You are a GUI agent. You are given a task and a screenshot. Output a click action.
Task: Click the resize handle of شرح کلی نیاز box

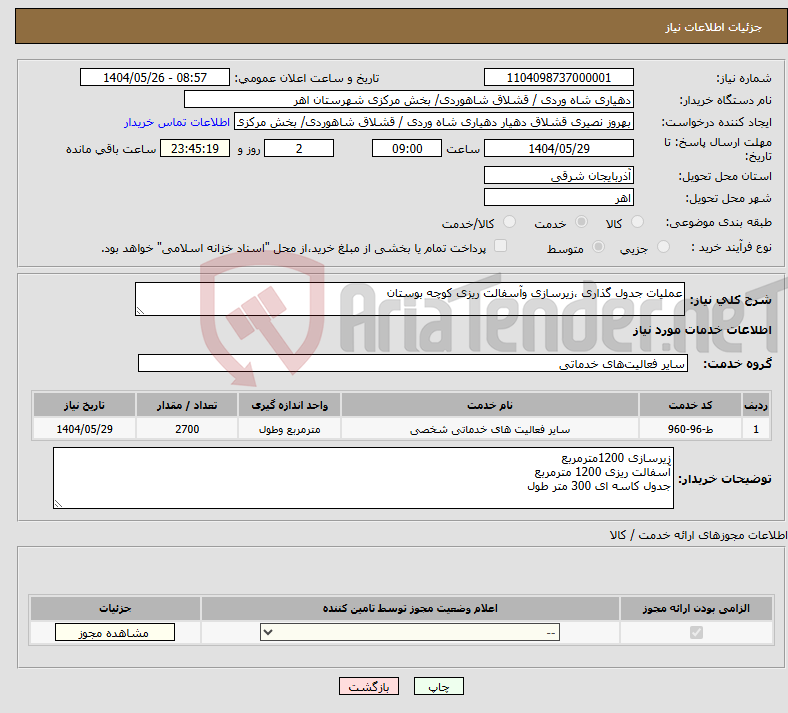tap(140, 311)
